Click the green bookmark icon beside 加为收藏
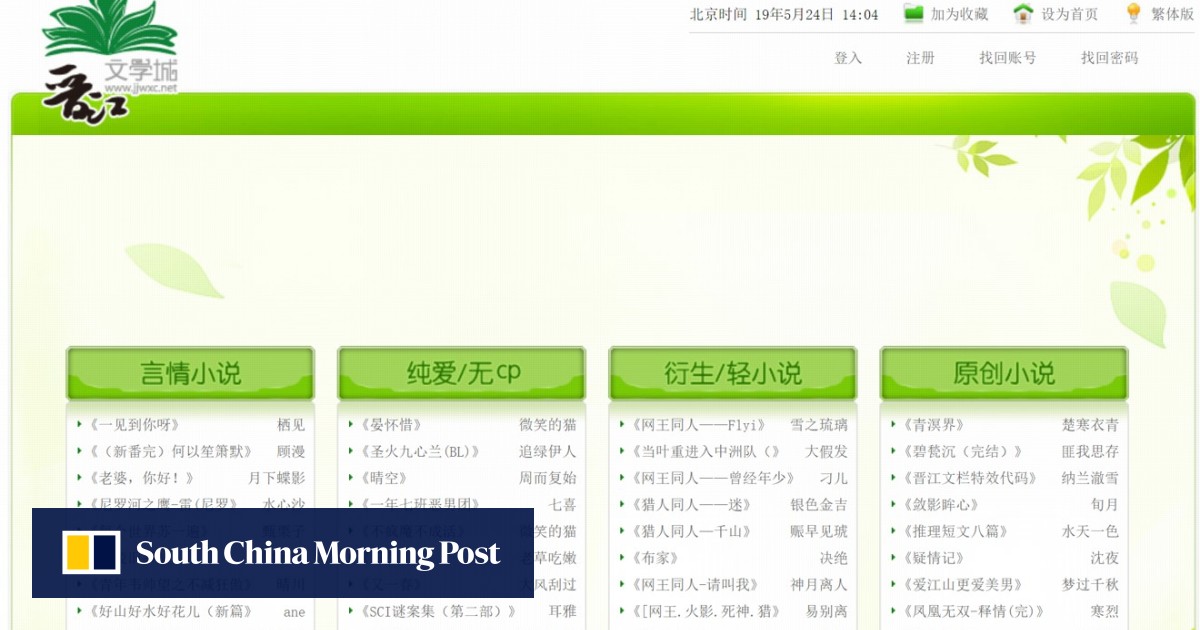The image size is (1200, 630). pyautogui.click(x=913, y=14)
